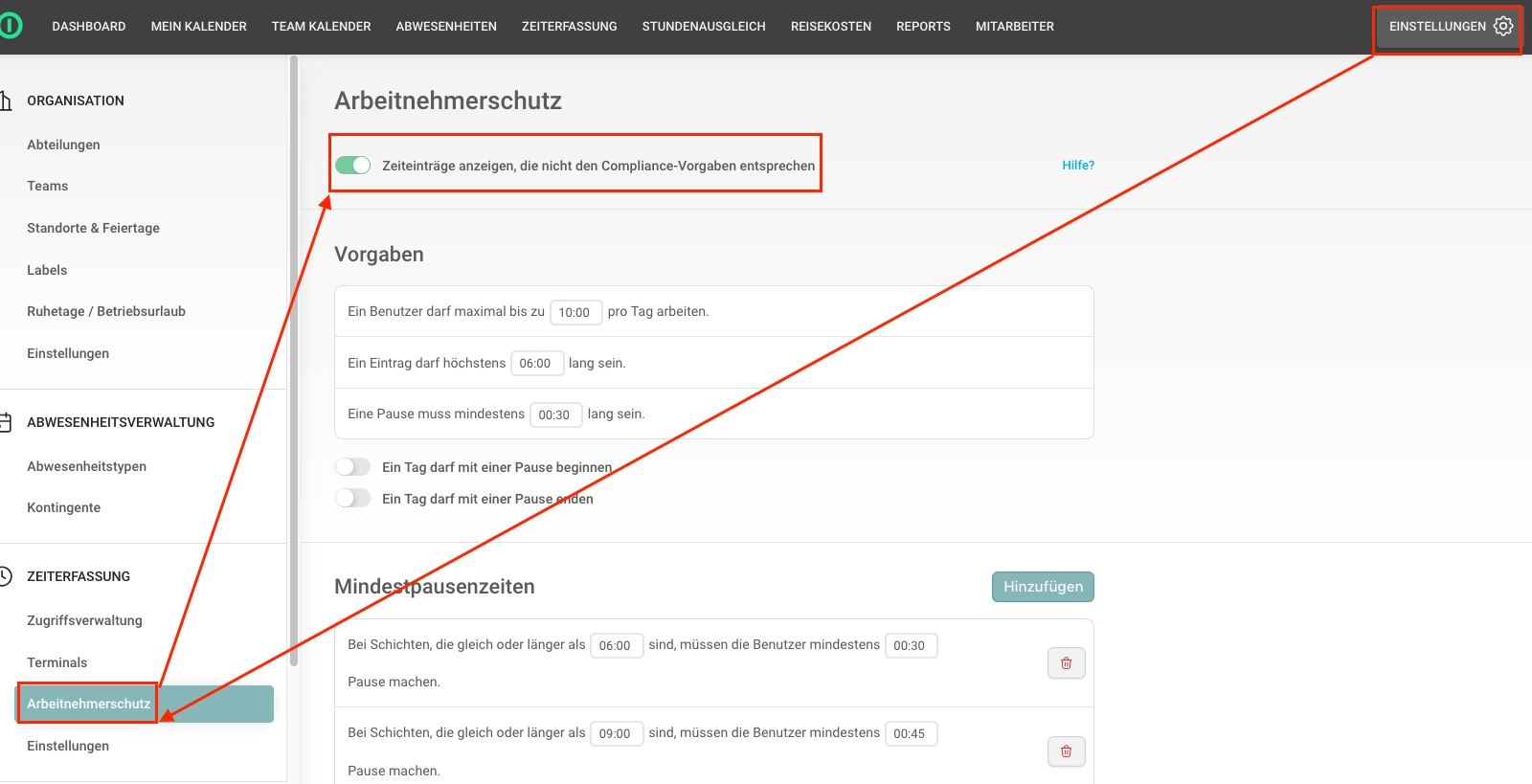Click the Hinzufügen button
Viewport: 1532px width, 784px height.
point(1043,587)
